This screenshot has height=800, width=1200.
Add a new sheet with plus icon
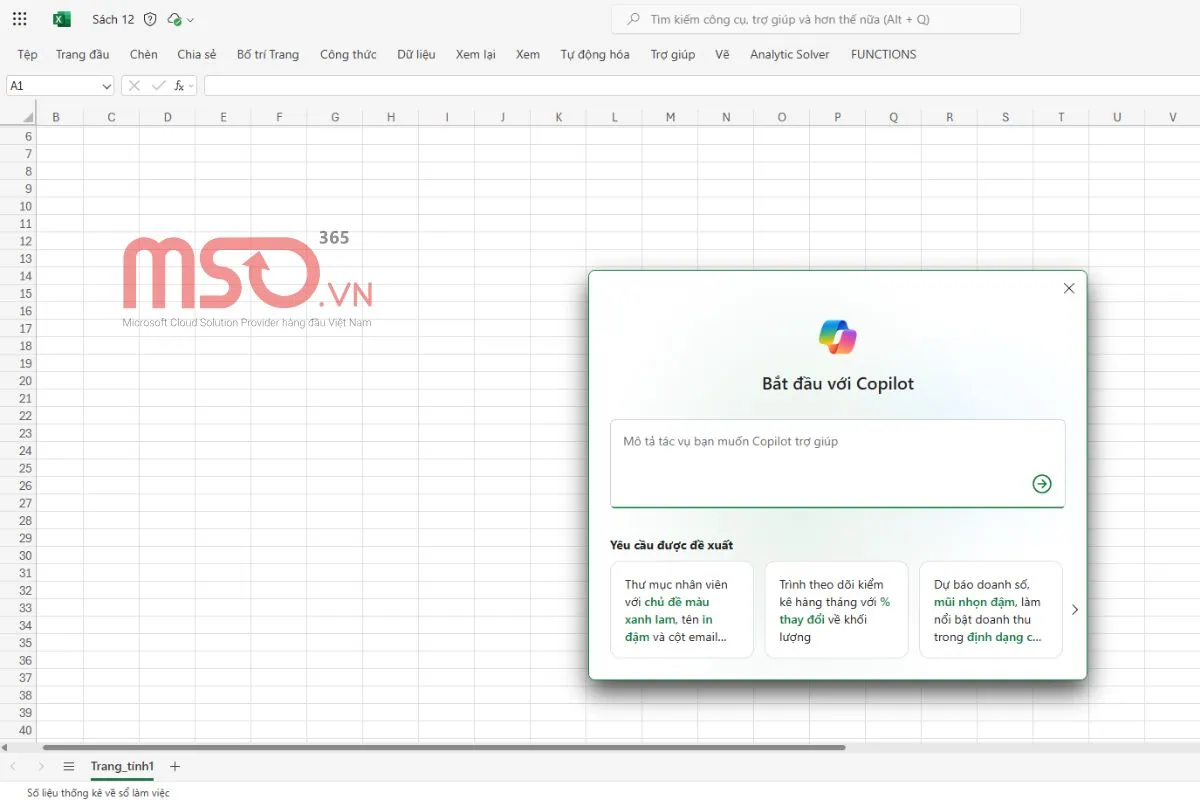click(175, 766)
